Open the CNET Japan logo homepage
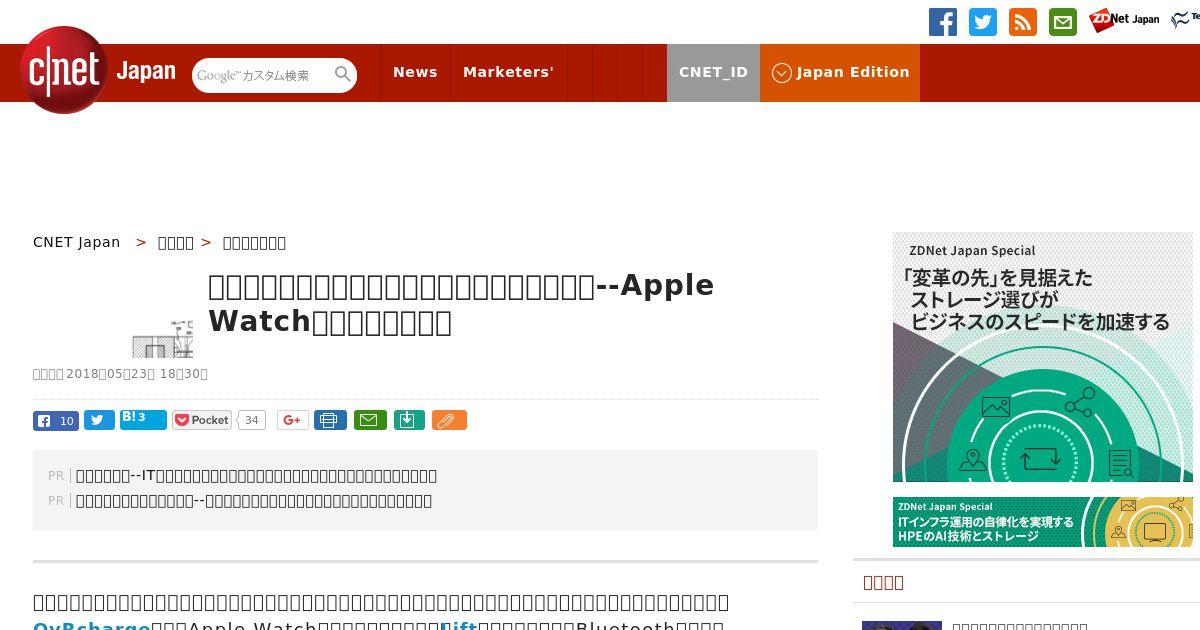This screenshot has height=630, width=1200. (98, 70)
